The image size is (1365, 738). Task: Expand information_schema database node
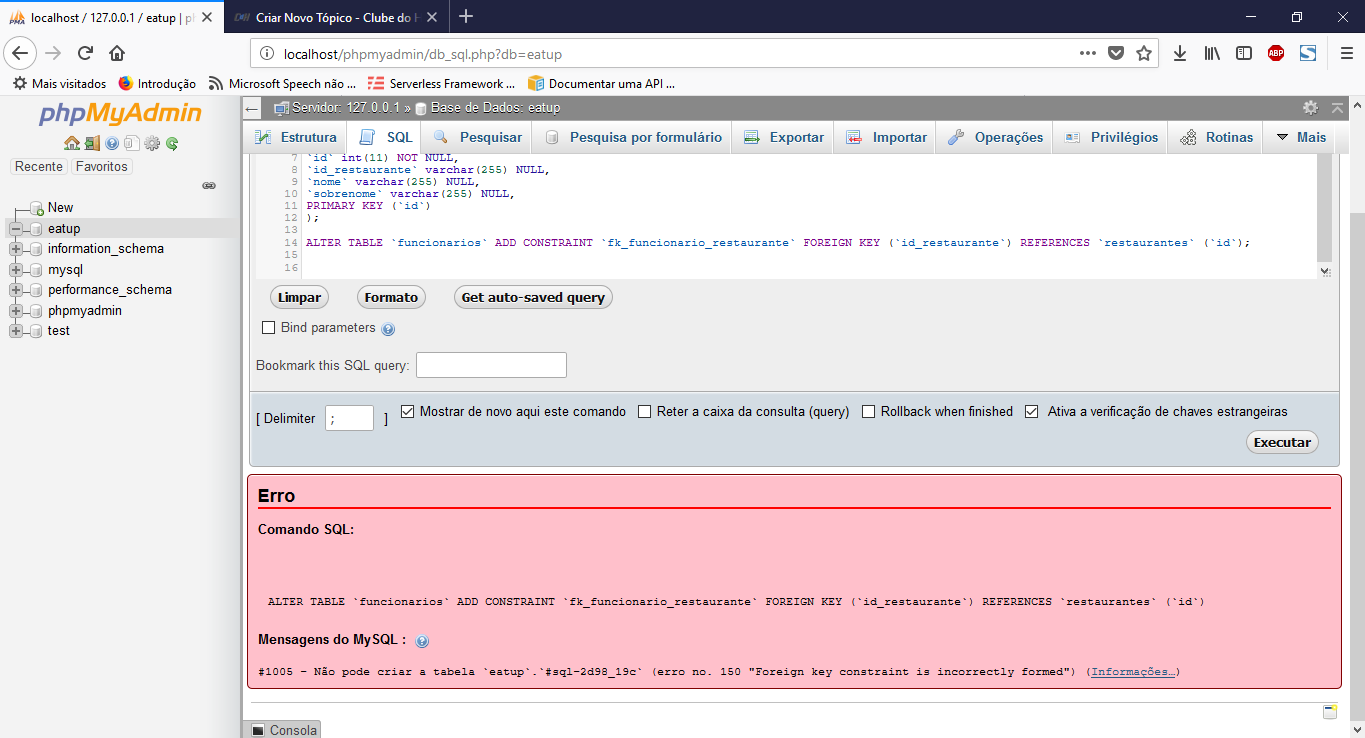16,249
